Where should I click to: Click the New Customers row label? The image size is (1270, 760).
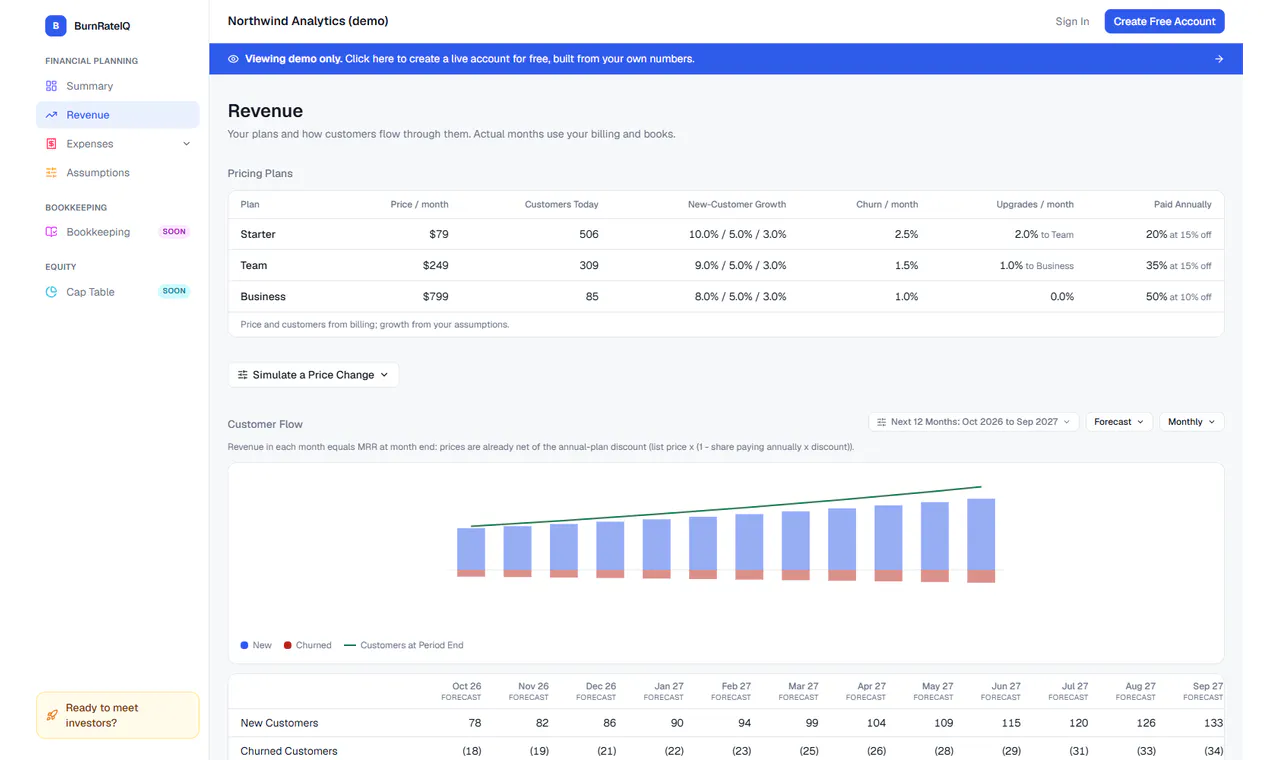(280, 723)
